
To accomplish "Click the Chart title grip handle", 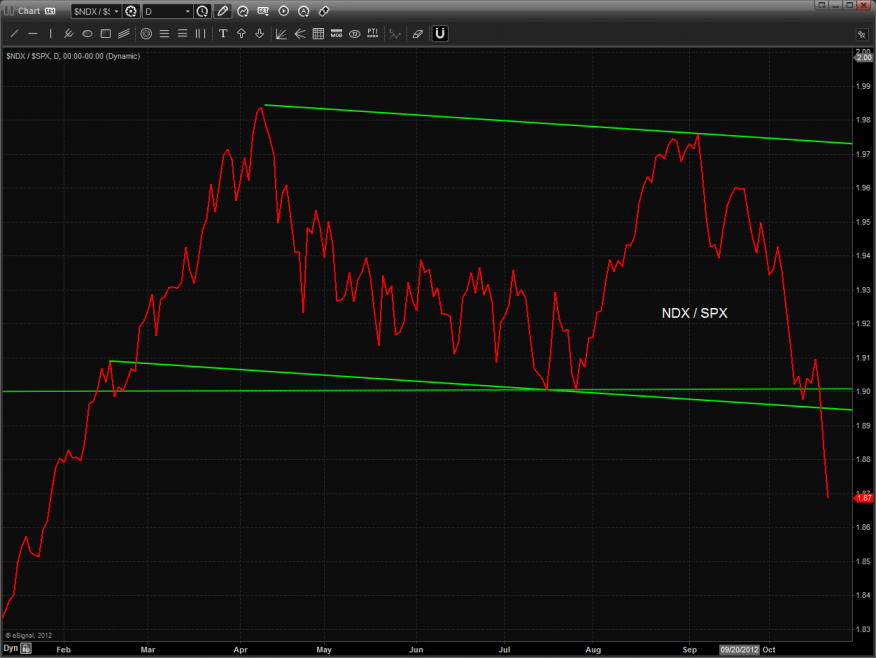I will (x=8, y=11).
